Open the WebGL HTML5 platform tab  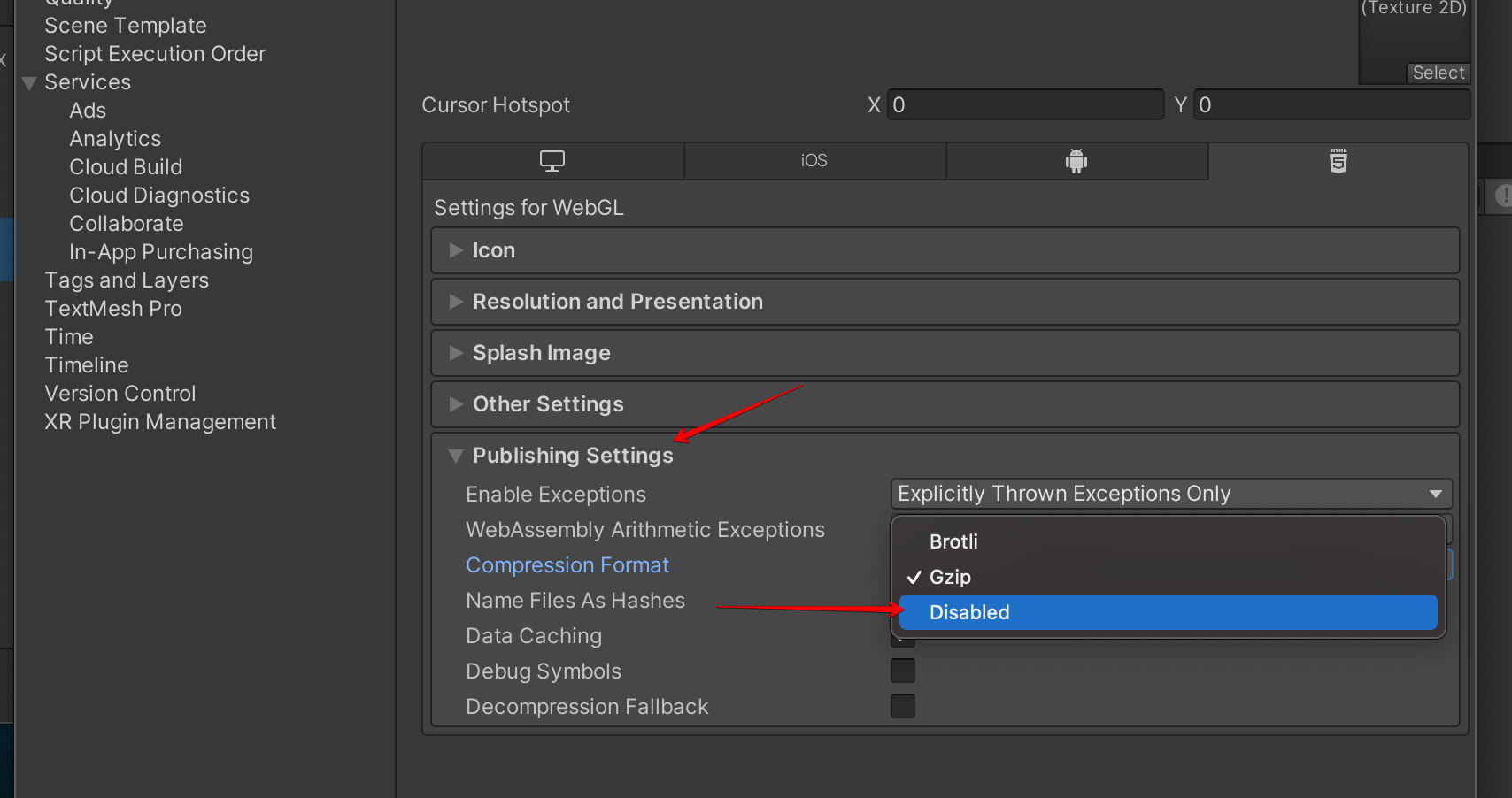tap(1338, 161)
